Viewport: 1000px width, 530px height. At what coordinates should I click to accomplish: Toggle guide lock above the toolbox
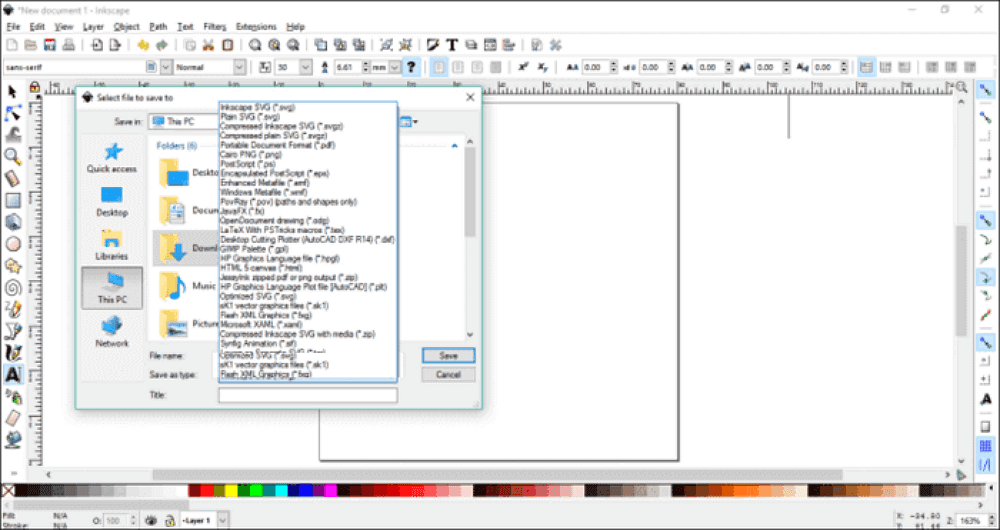34,87
